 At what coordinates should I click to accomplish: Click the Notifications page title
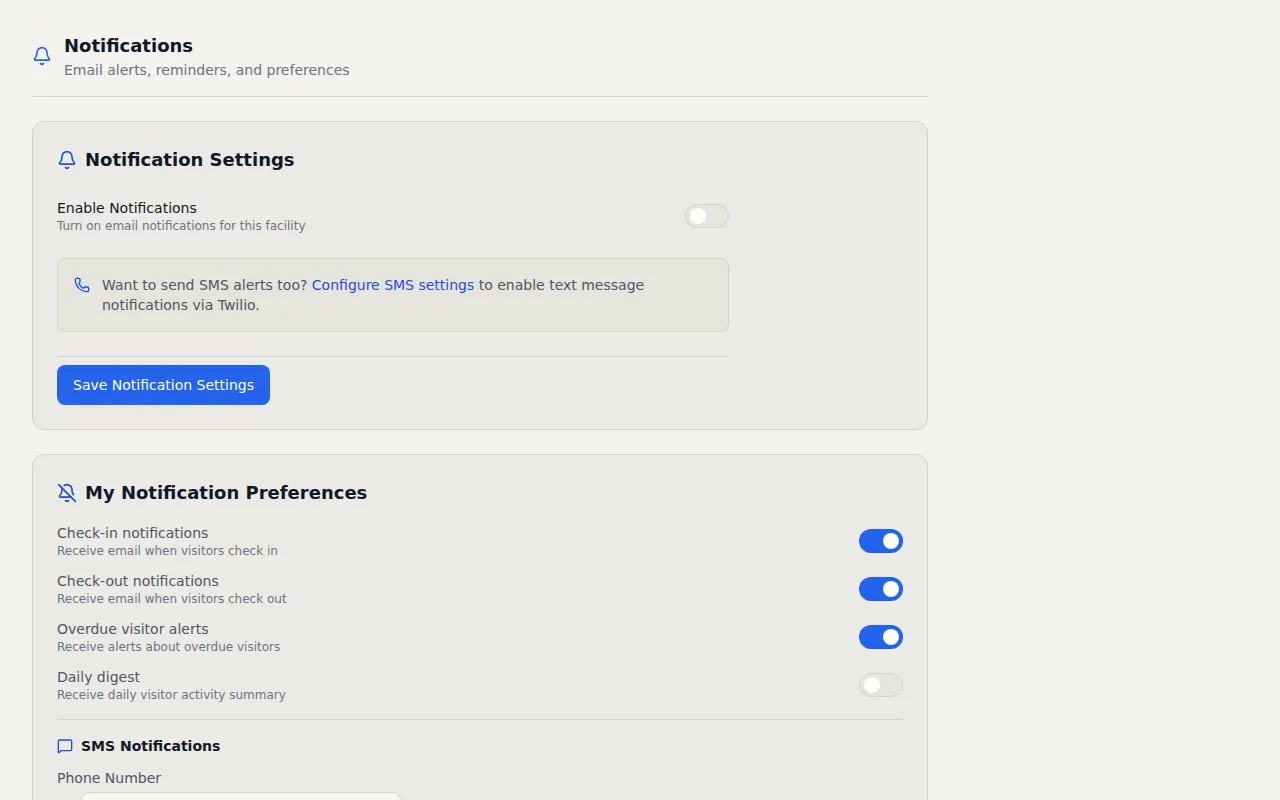click(128, 45)
